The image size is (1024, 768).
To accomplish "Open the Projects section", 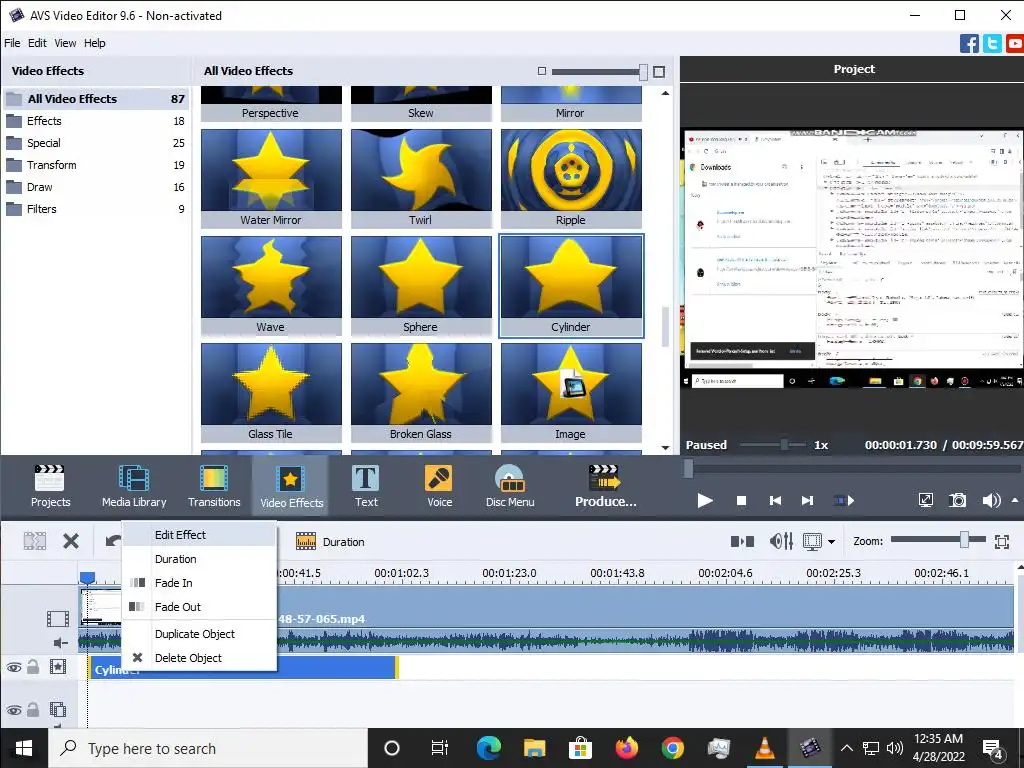I will tap(50, 485).
